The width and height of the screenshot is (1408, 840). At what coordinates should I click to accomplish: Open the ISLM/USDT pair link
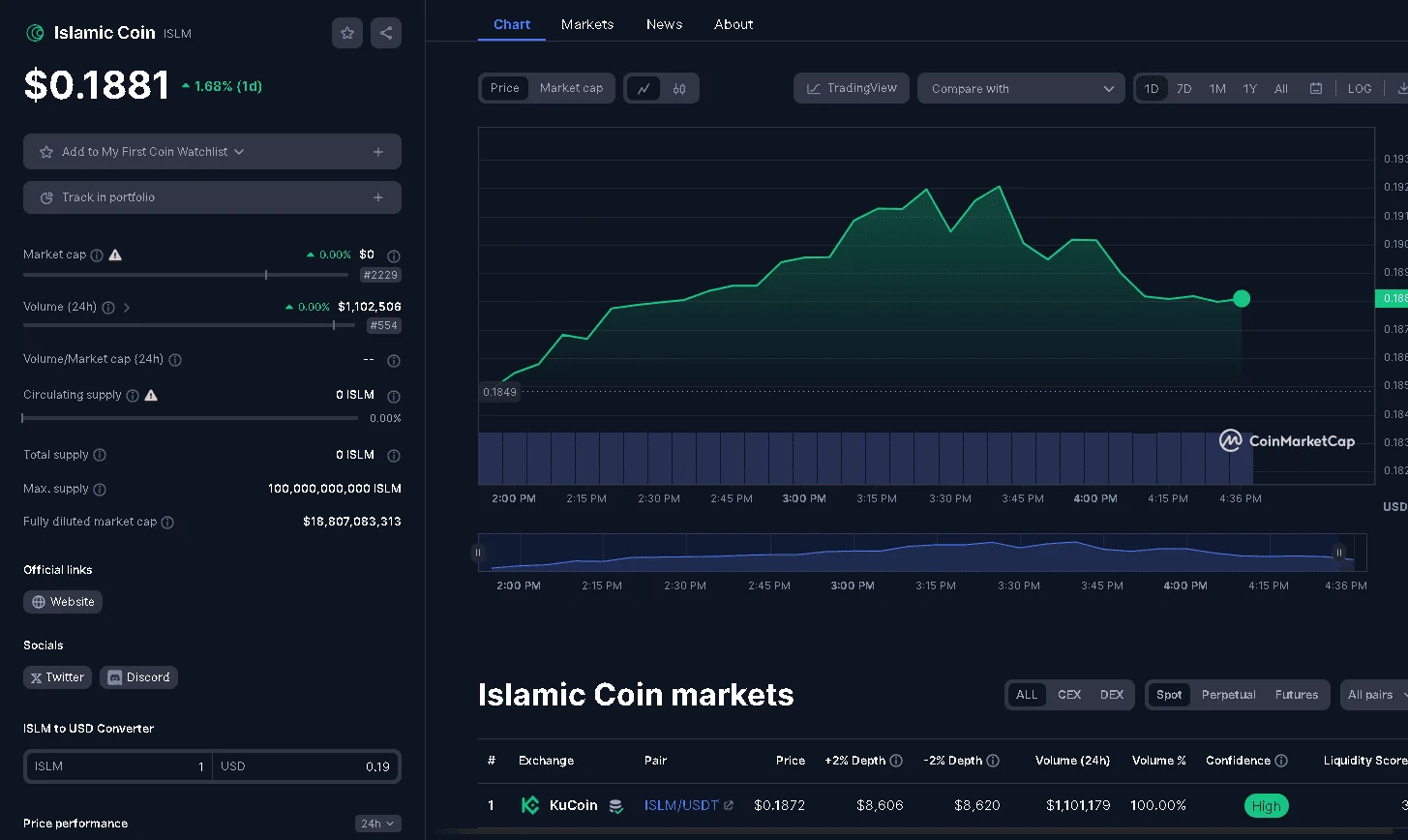click(681, 805)
